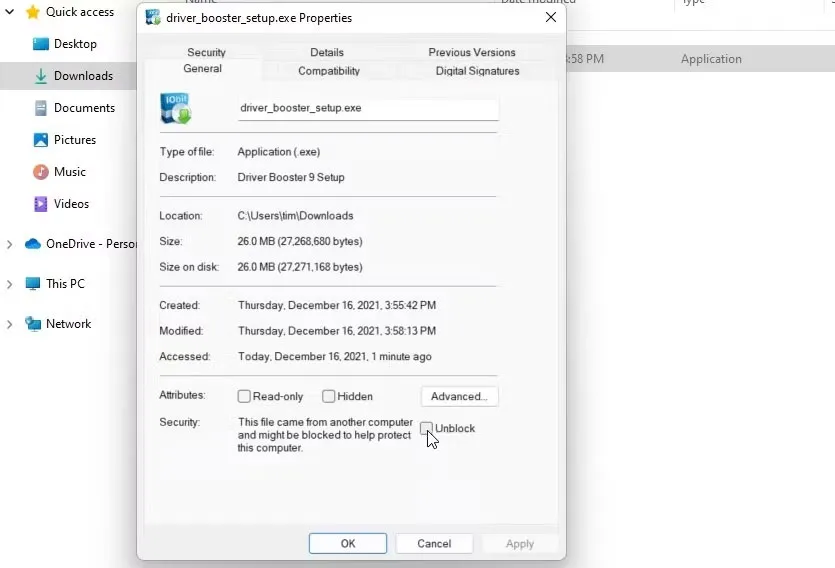835x568 pixels.
Task: Click the location text C:\Users\tim\Downloads
Action: pyautogui.click(x=296, y=216)
